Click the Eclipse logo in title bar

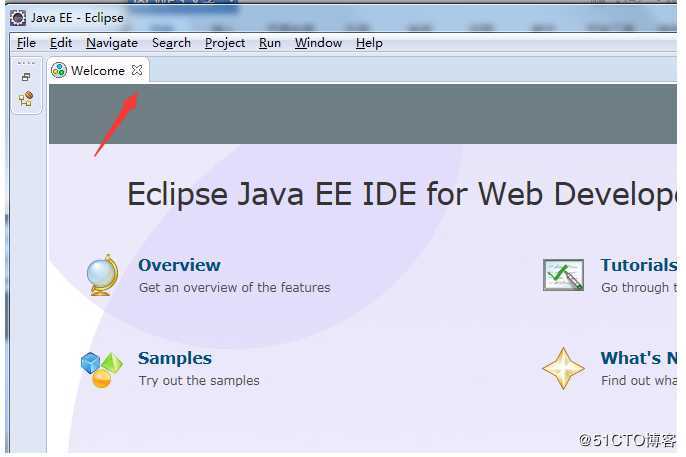(x=18, y=18)
